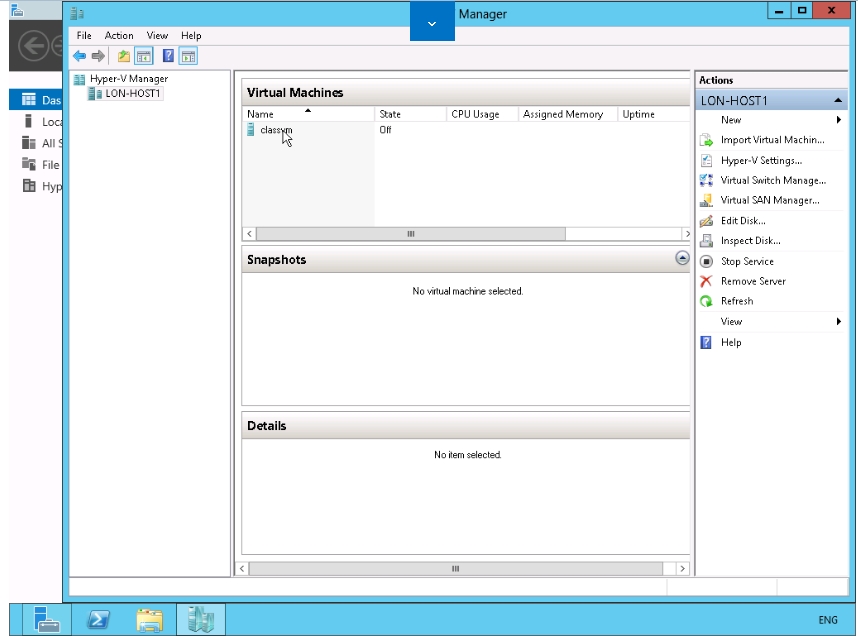This screenshot has height=636, width=858.
Task: Toggle the Action pane toolbar icon
Action: [188, 56]
